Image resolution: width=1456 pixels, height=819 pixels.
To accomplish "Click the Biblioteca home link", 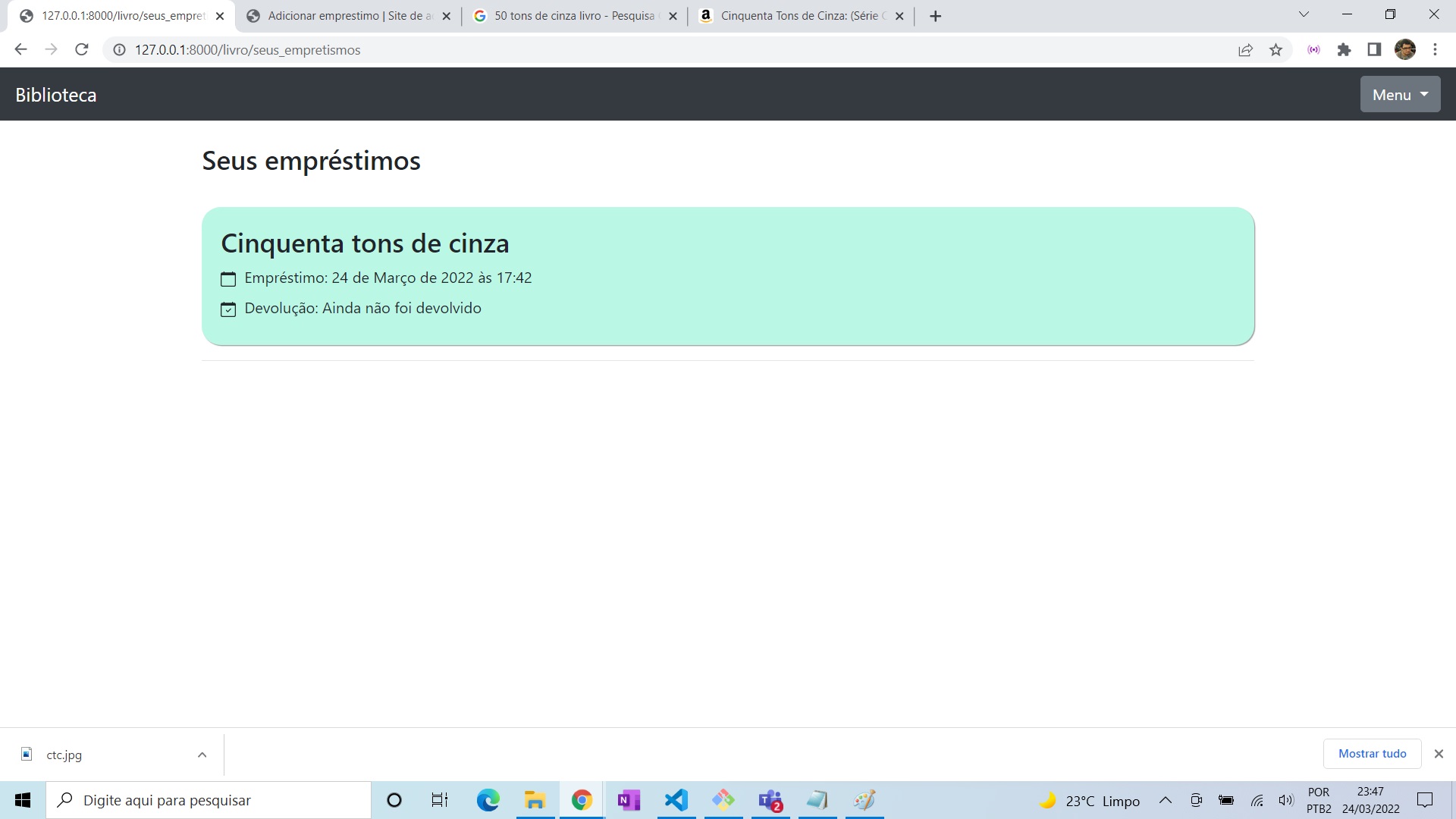I will tap(55, 94).
